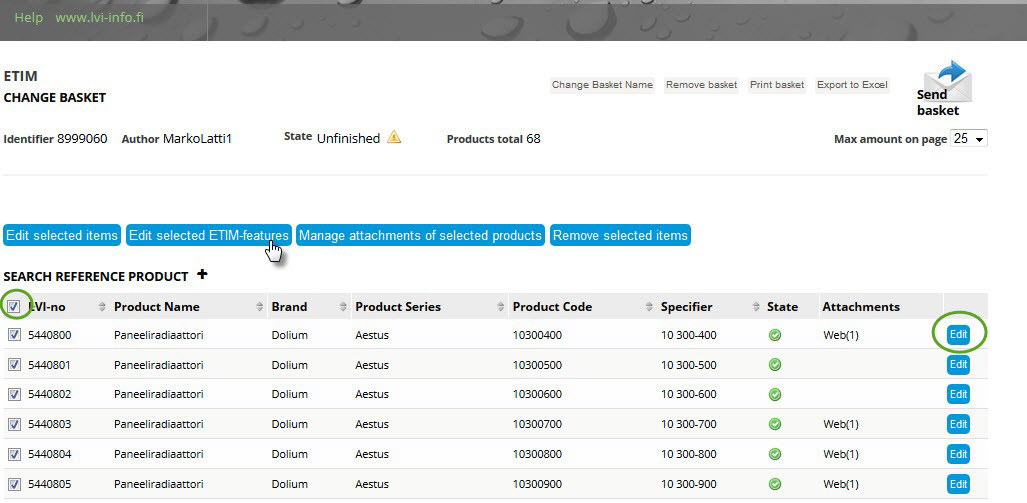The width and height of the screenshot is (1027, 503).
Task: Click Edit button for product 5440801
Action: [x=958, y=364]
